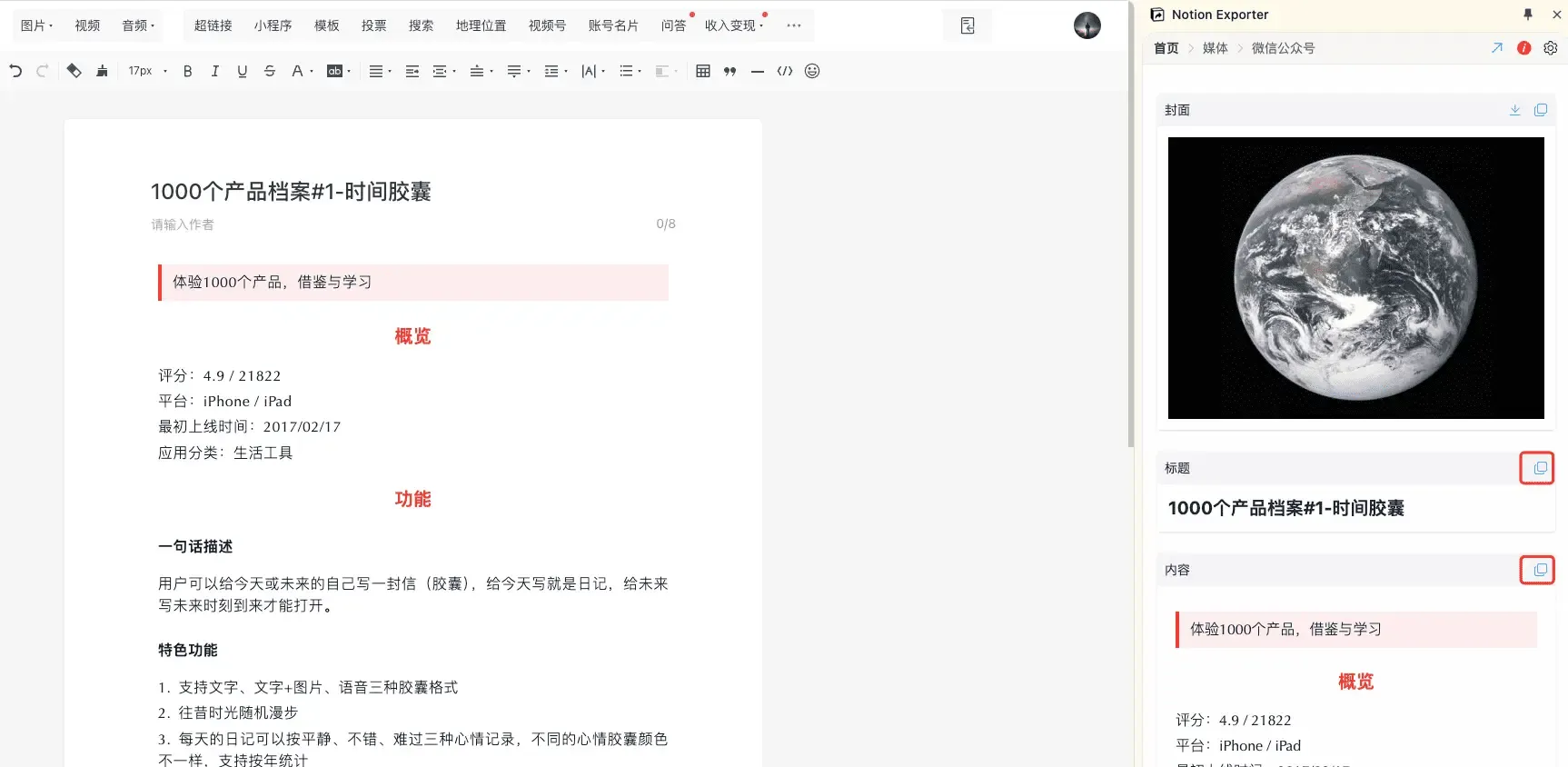Click the earth cover image thumbnail
1568x767 pixels.
[x=1356, y=278]
